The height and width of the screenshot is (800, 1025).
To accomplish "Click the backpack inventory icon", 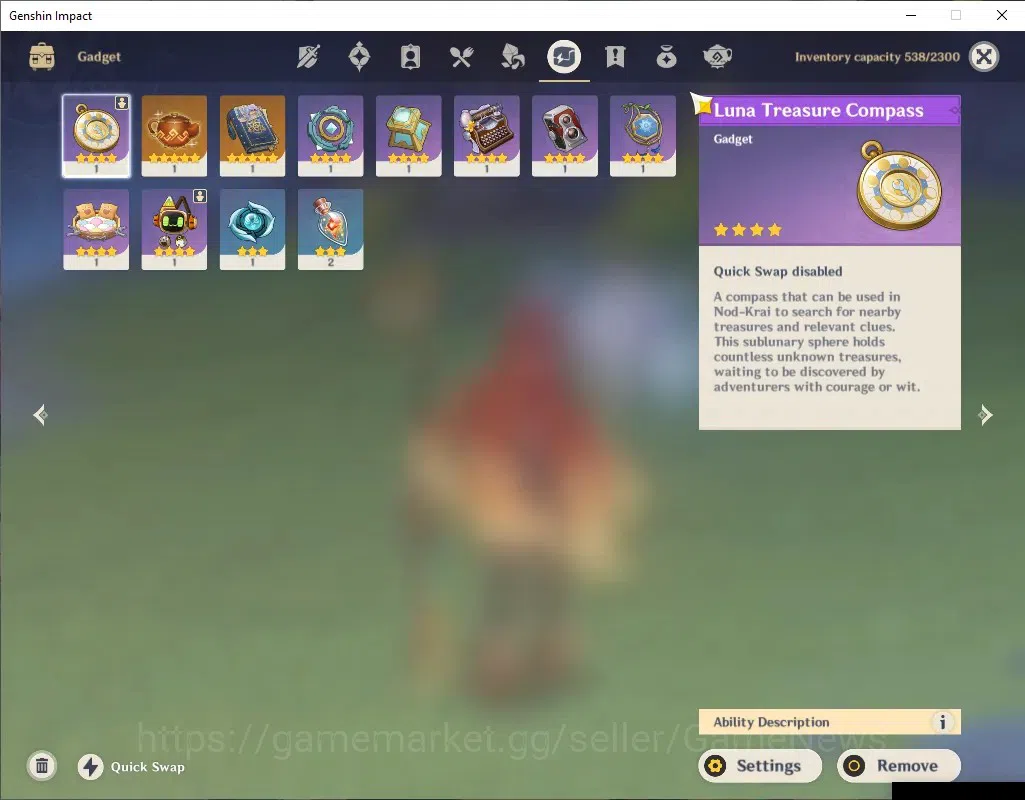I will tap(42, 57).
